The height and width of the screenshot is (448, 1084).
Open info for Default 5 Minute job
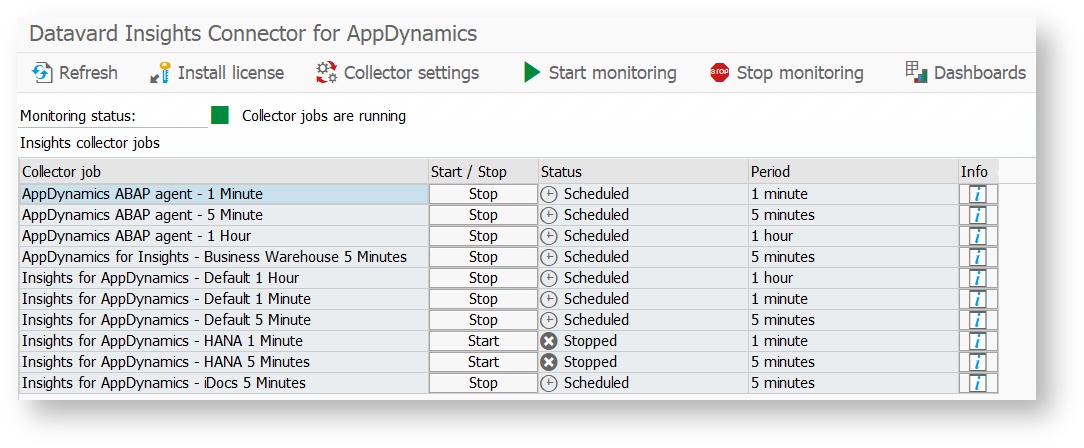(978, 320)
